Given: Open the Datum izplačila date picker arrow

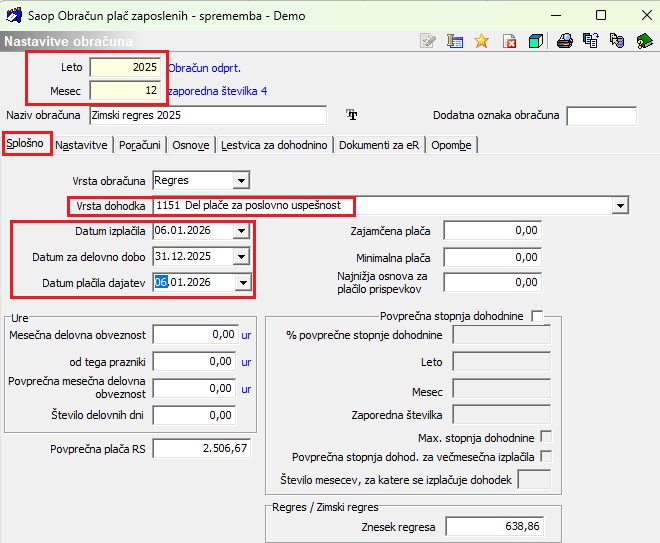Looking at the screenshot, I should [241, 231].
